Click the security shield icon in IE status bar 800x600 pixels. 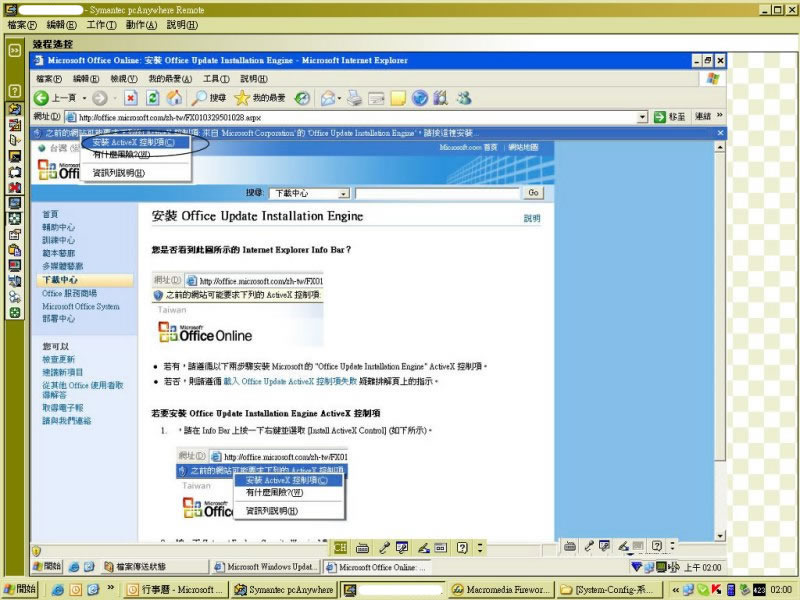(37, 552)
